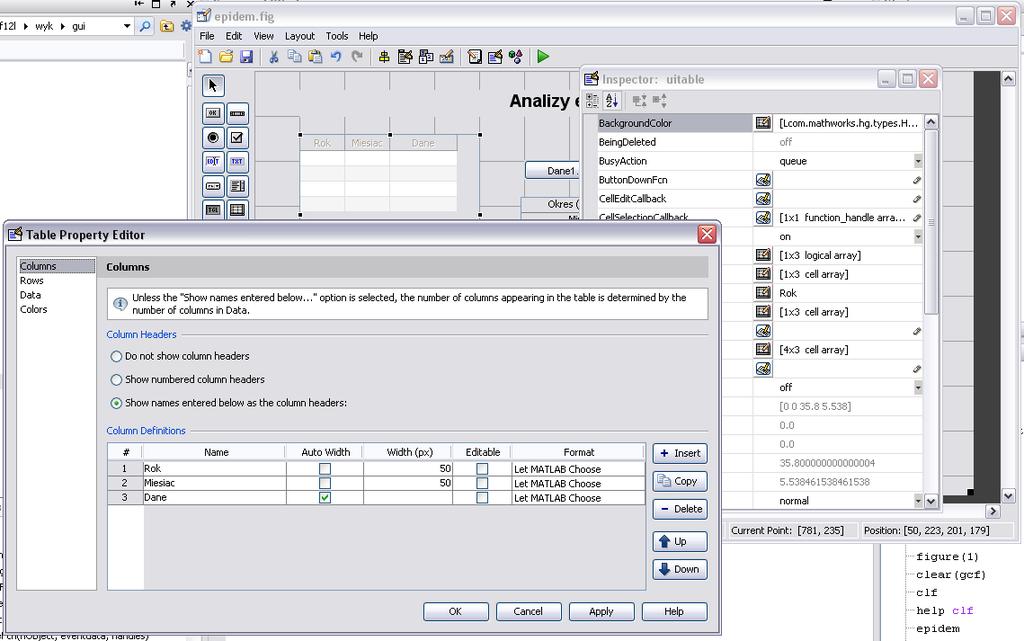The image size is (1024, 641).
Task: Open the Layout menu
Action: [300, 36]
